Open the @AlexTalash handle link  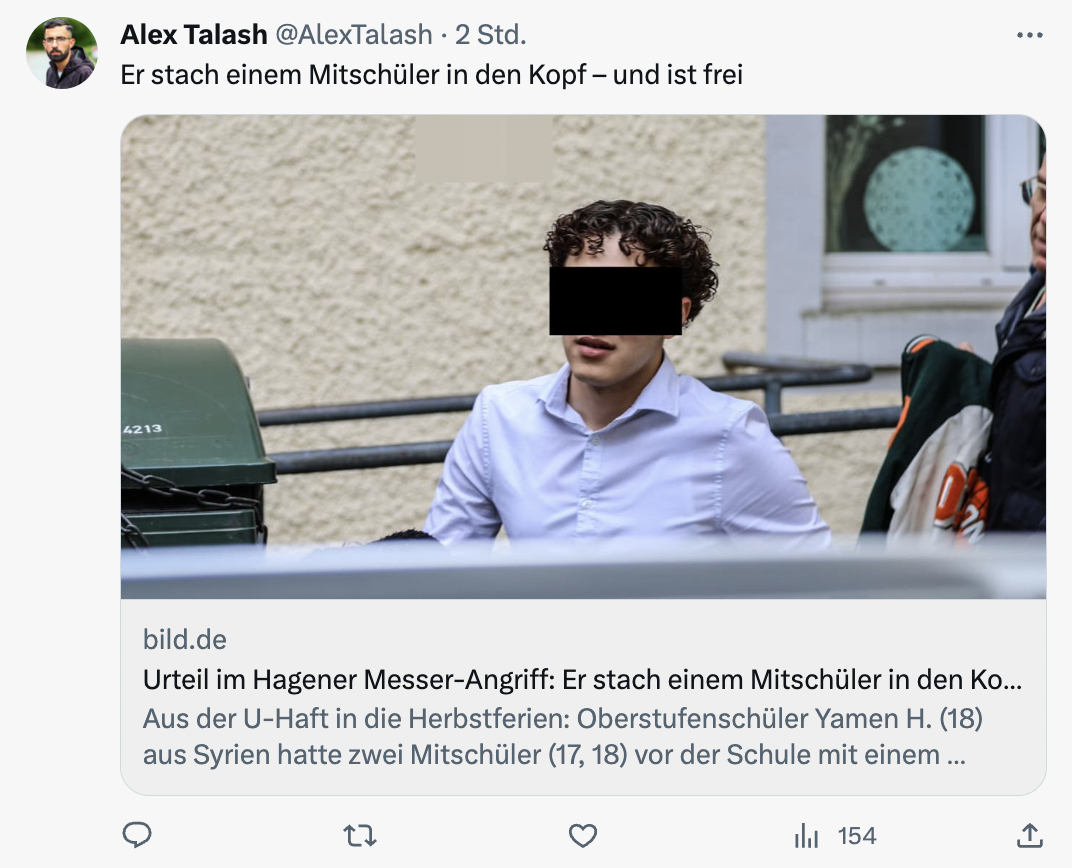[353, 34]
